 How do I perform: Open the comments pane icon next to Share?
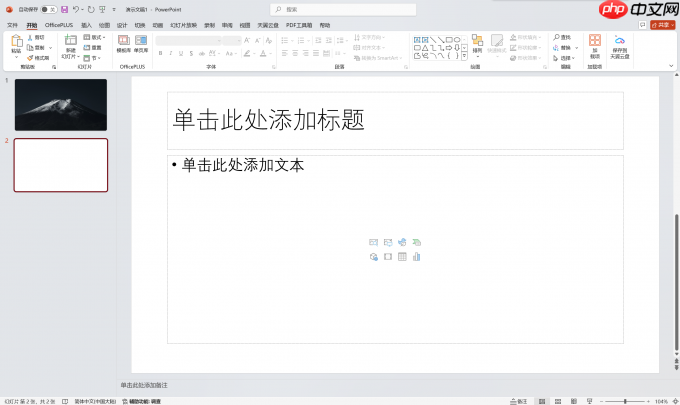click(x=642, y=25)
